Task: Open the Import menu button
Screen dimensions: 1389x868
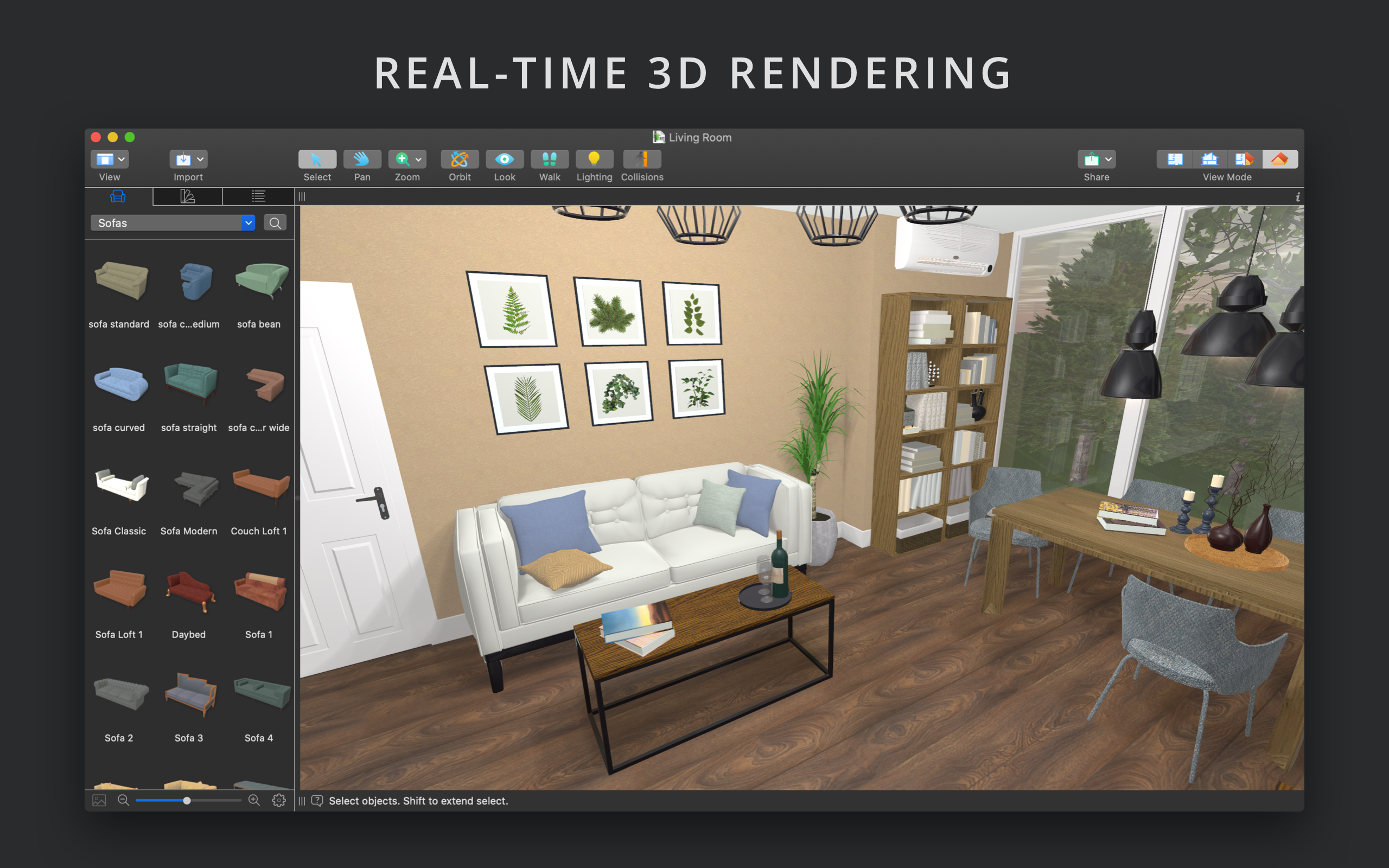Action: (x=188, y=159)
